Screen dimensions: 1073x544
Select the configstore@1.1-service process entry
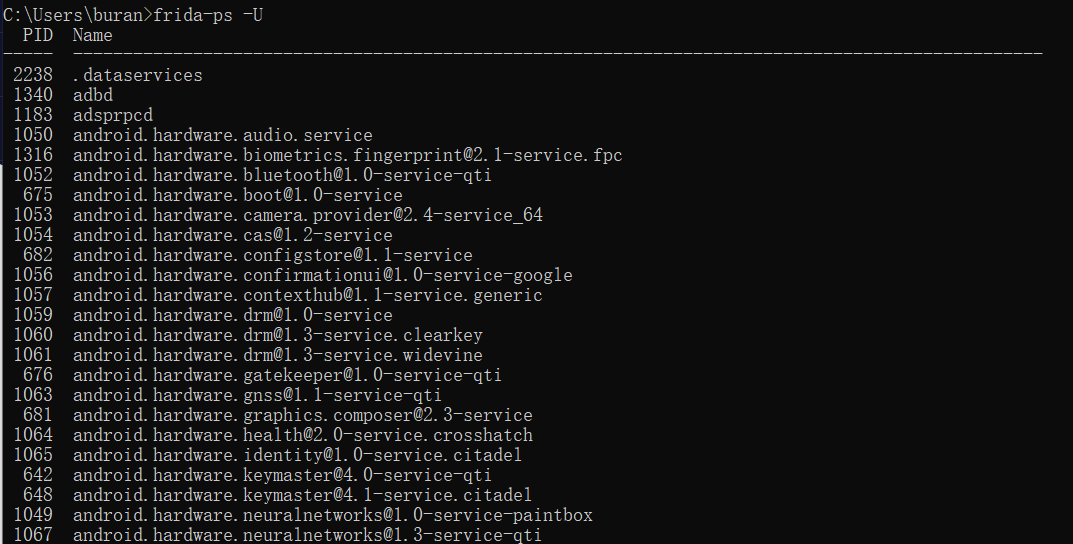272,255
